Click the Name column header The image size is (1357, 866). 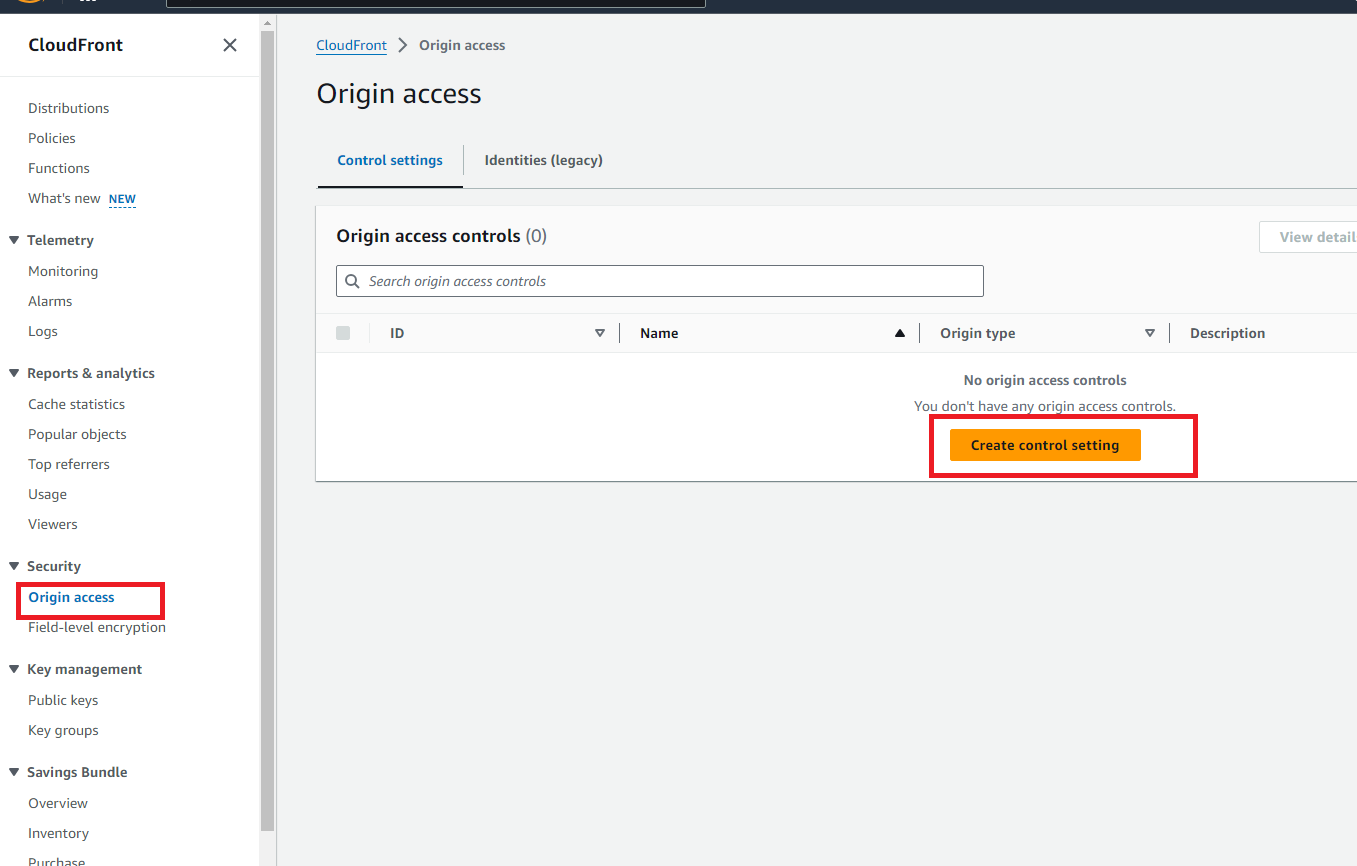659,333
